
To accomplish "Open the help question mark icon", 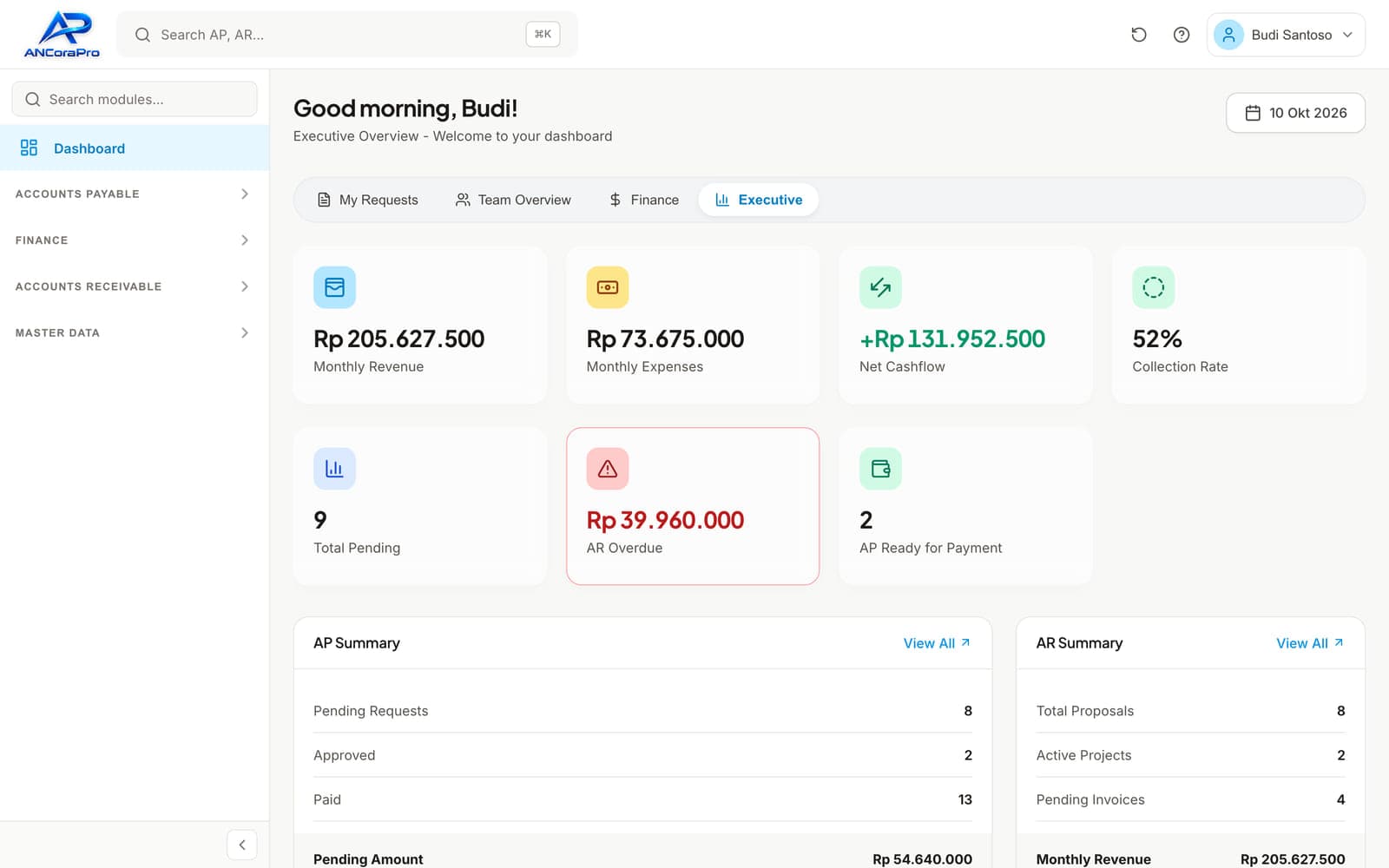I will [1182, 35].
